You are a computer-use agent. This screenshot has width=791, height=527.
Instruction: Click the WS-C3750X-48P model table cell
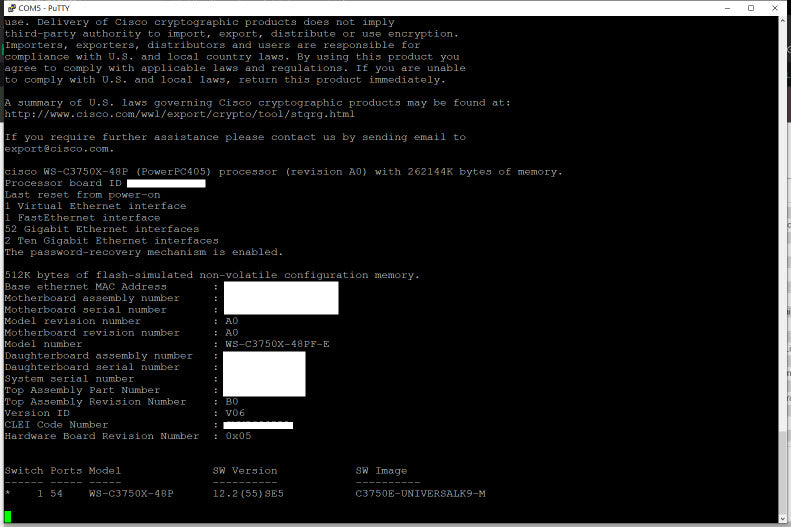[x=131, y=494]
